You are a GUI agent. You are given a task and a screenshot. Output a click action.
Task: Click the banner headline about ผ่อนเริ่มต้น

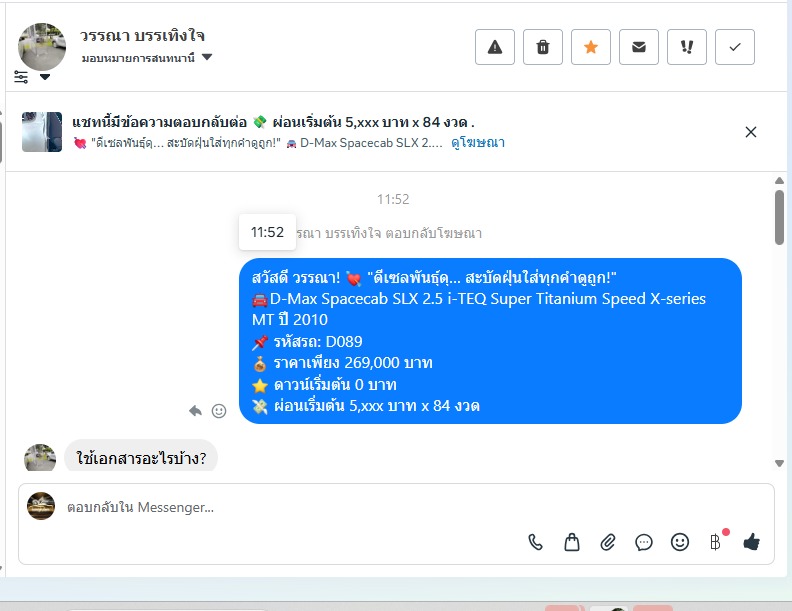273,122
